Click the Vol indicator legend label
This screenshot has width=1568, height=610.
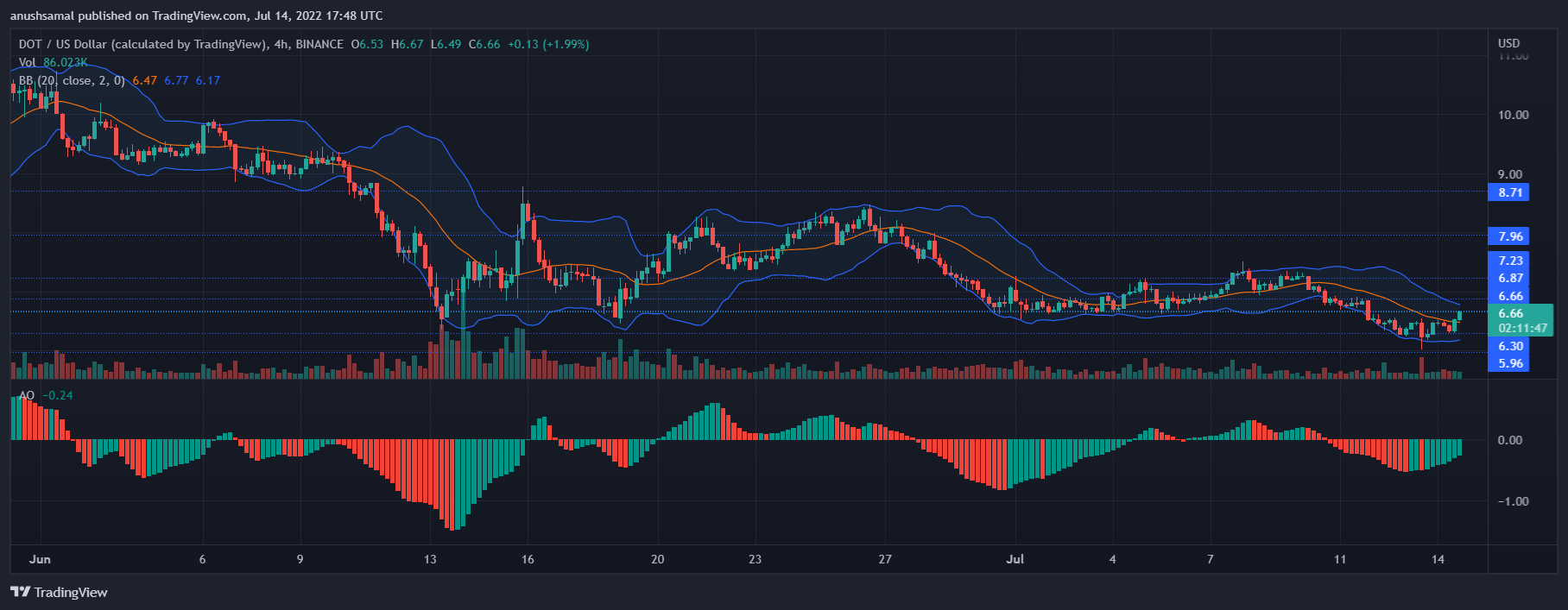28,62
